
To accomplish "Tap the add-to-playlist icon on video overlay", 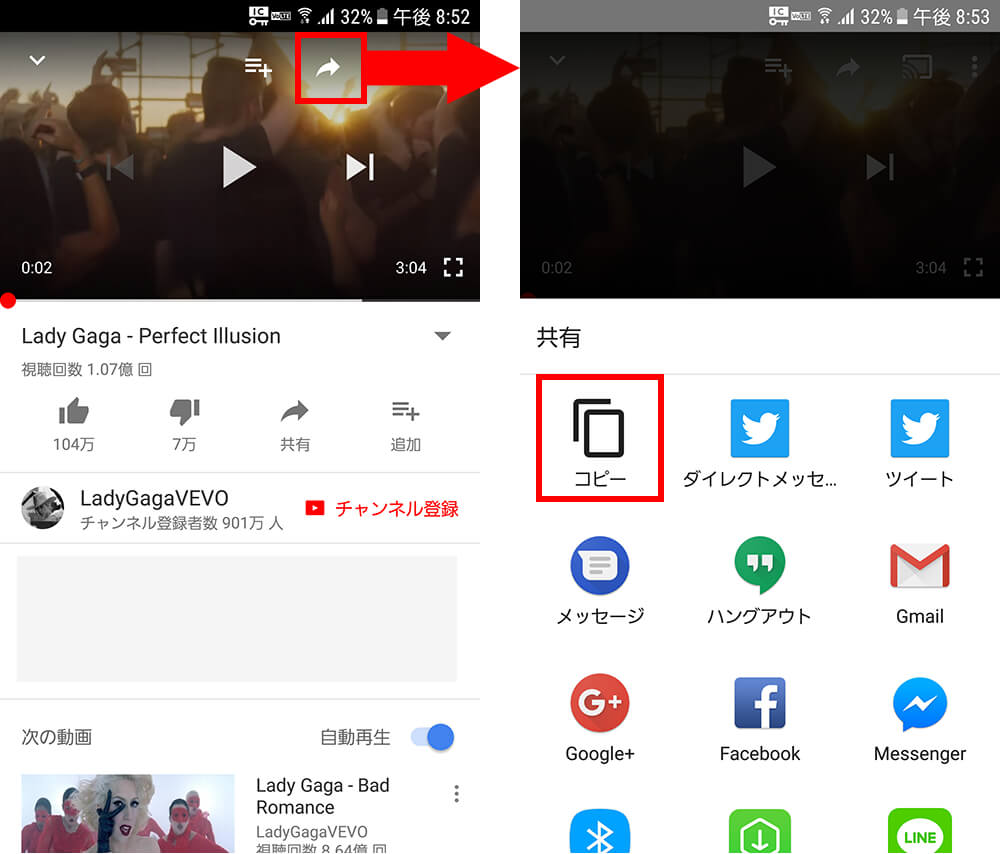I will pyautogui.click(x=258, y=66).
